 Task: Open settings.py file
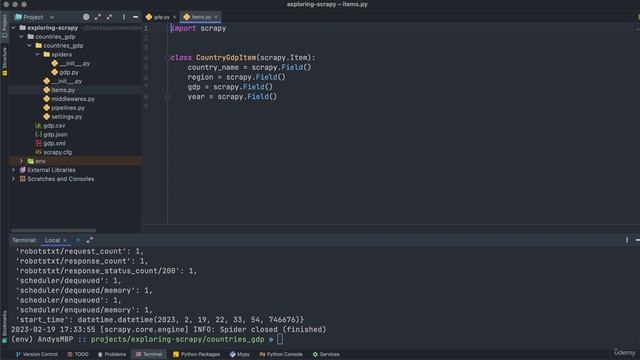[x=67, y=117]
